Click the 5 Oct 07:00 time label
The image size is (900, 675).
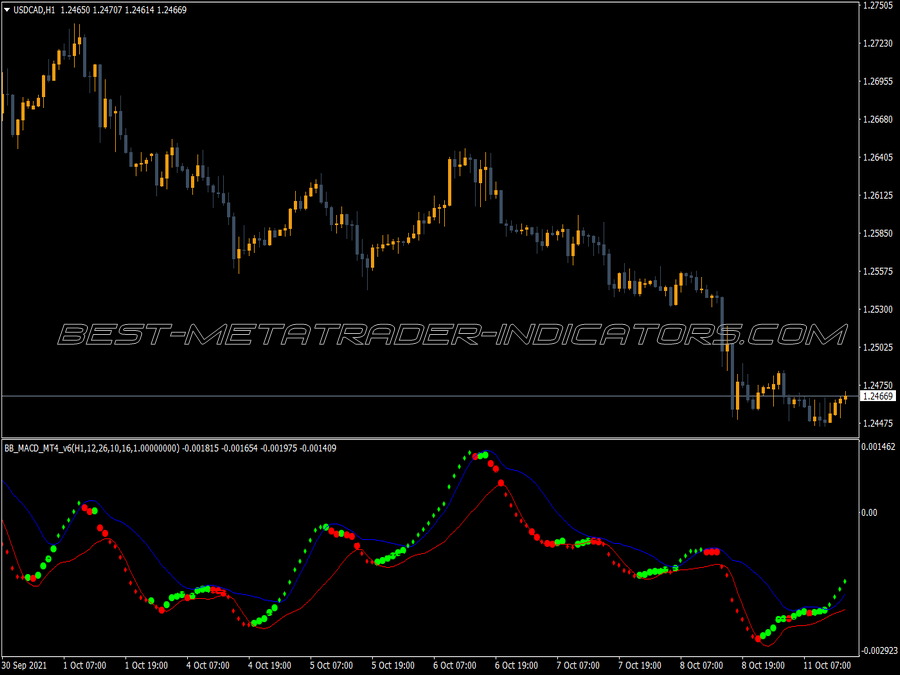click(331, 665)
